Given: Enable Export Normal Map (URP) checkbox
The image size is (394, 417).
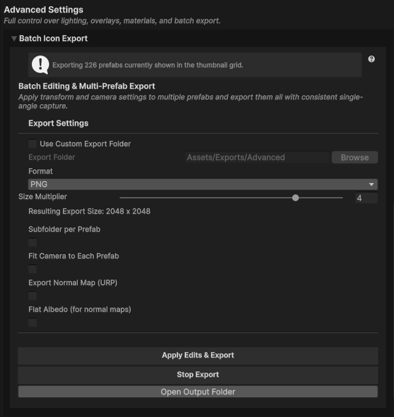Looking at the screenshot, I should 32,296.
